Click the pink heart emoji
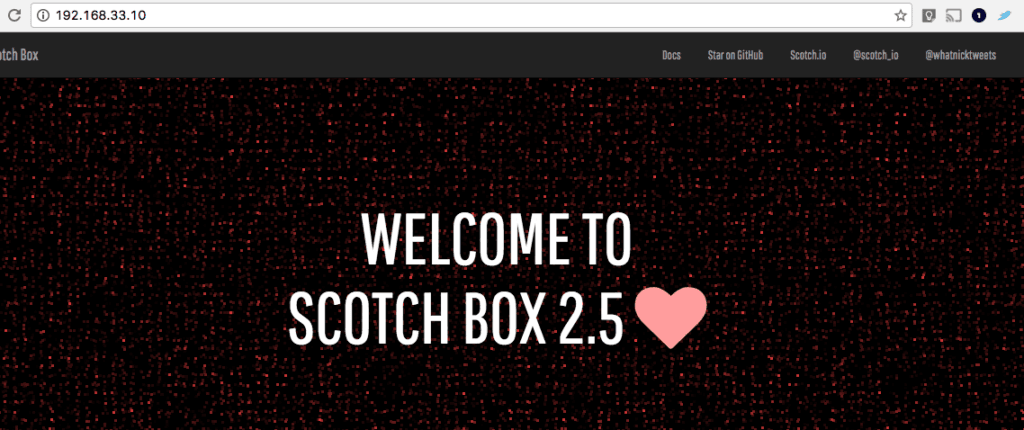The width and height of the screenshot is (1024, 430). coord(671,318)
